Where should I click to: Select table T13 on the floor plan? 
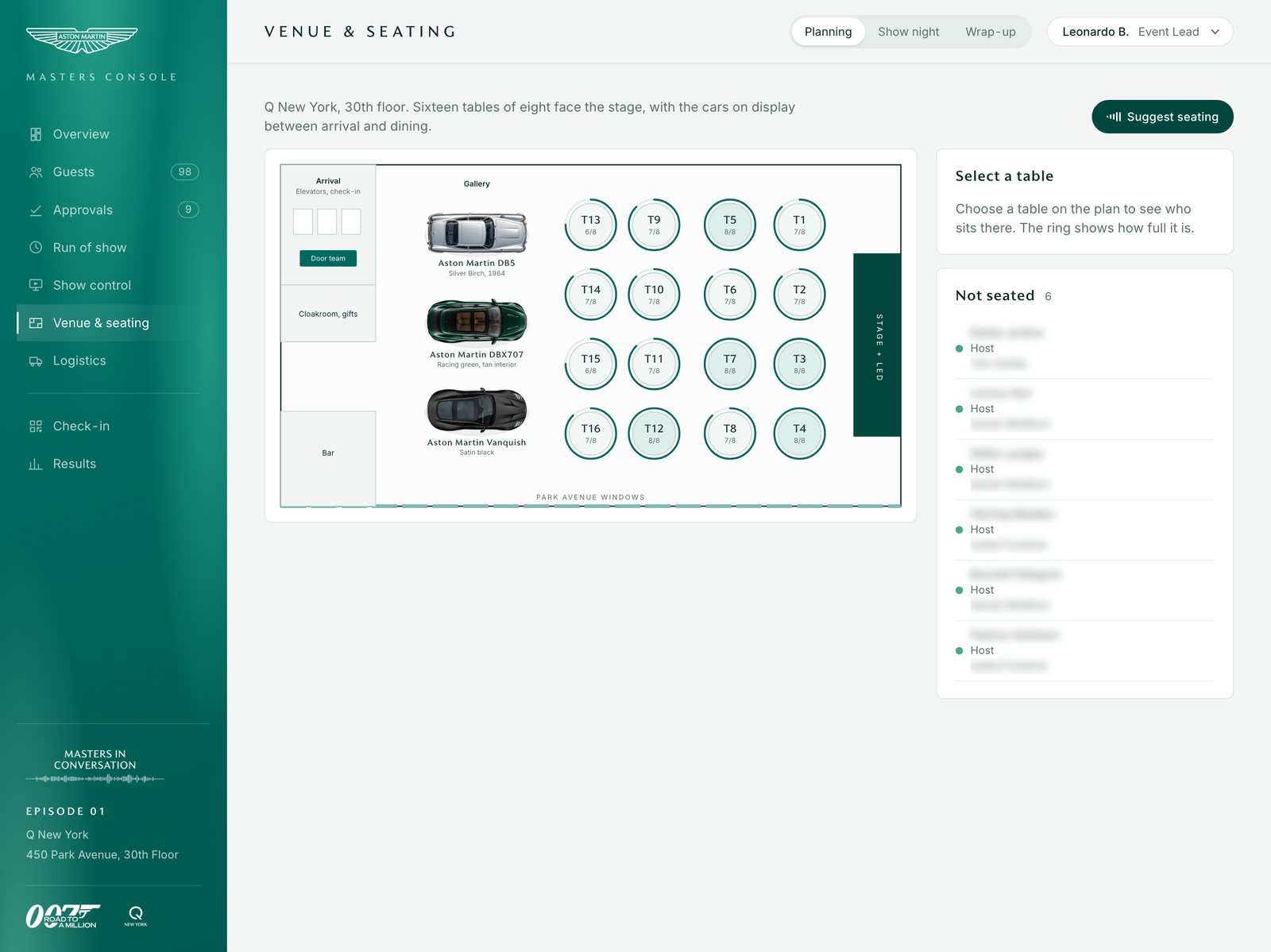[x=590, y=225]
